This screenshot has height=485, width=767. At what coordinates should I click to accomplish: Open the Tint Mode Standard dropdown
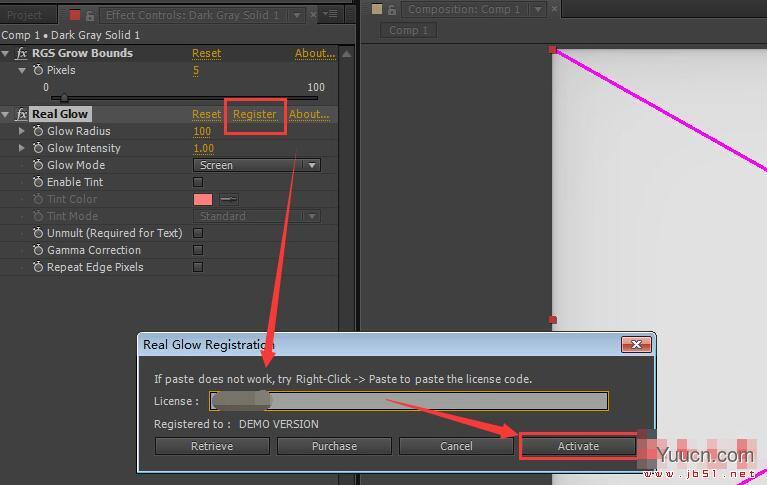click(257, 216)
